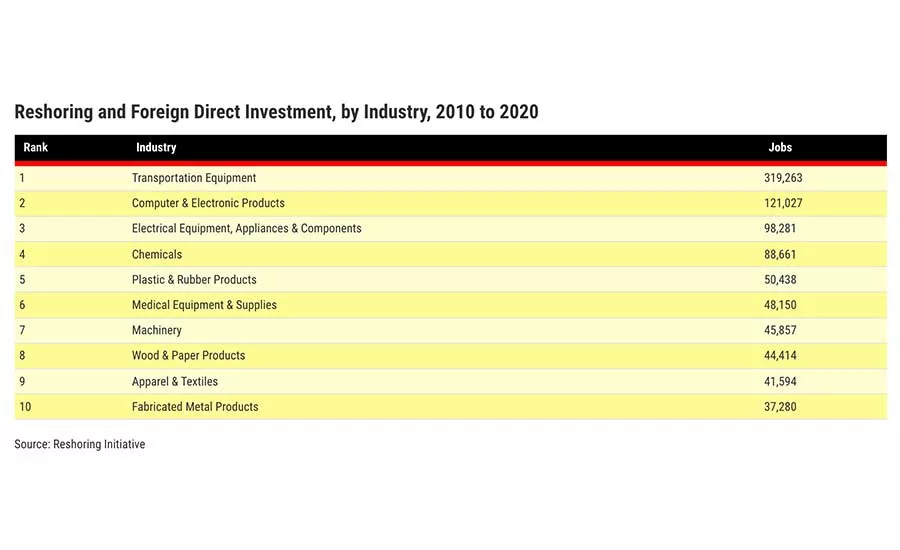Screen dimensions: 900x550
Task: Select the Chemicals industry entry
Action: coord(157,254)
